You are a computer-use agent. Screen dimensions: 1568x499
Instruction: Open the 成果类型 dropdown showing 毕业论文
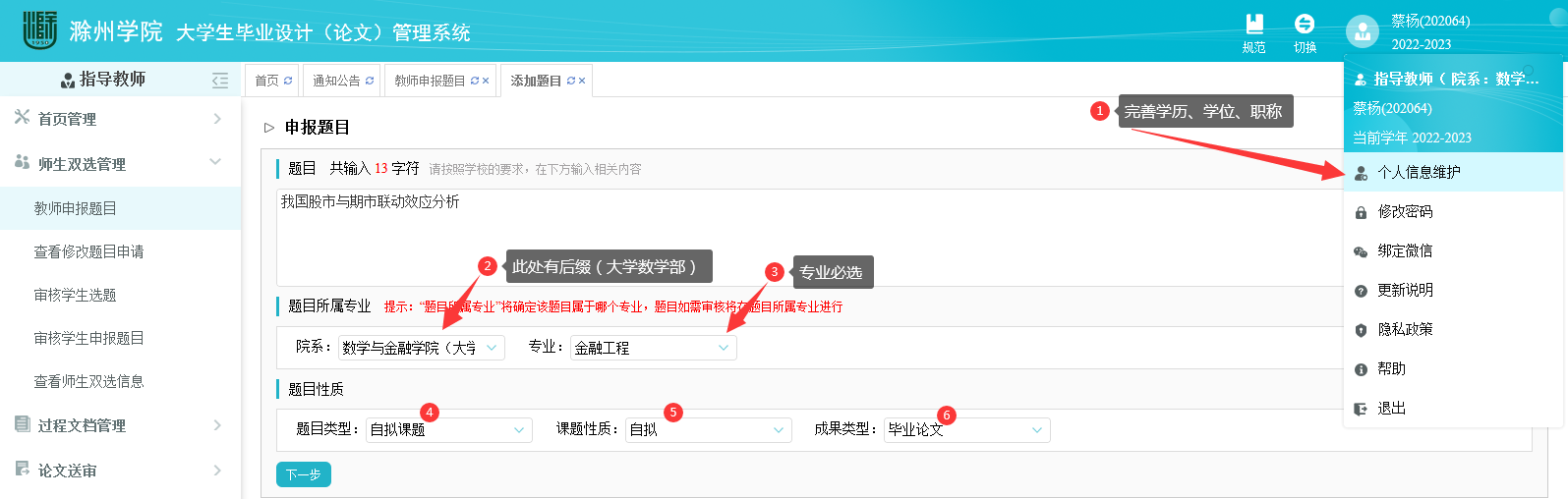[966, 430]
